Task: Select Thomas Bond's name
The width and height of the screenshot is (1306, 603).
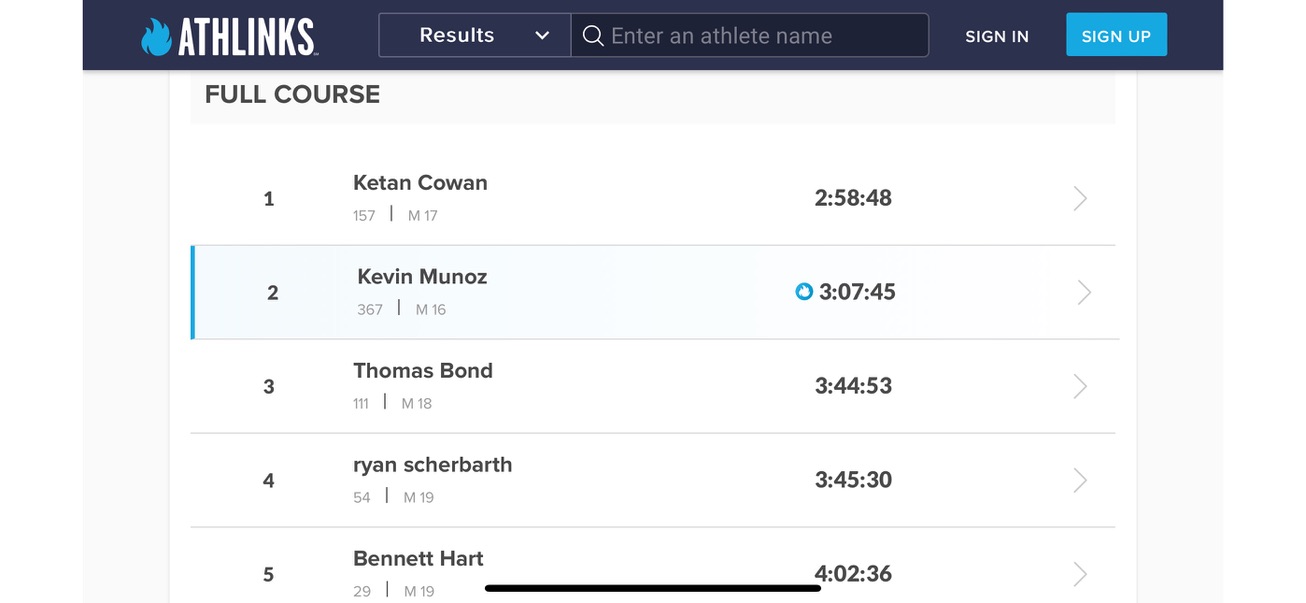Action: click(423, 371)
